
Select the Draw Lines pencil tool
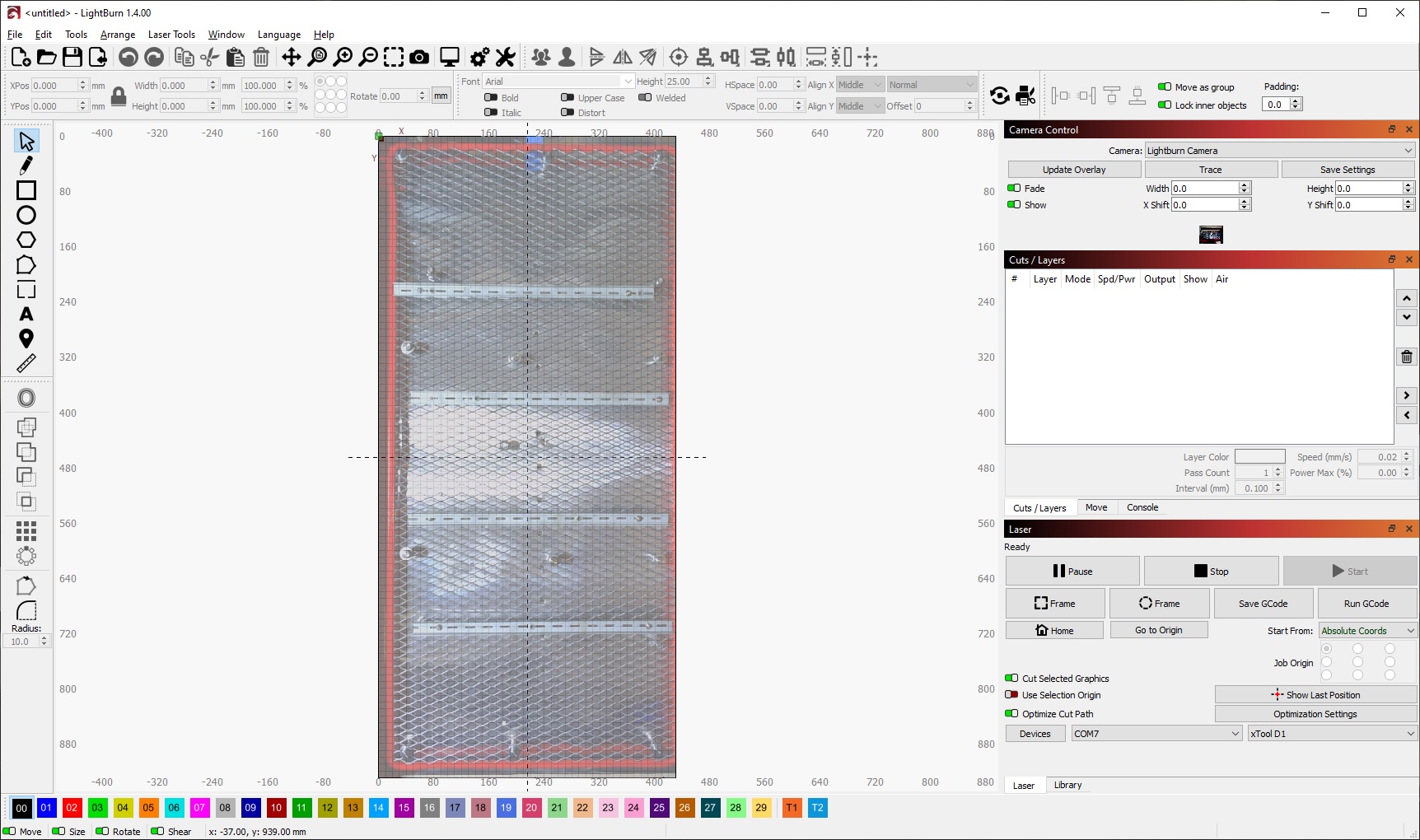click(x=26, y=166)
